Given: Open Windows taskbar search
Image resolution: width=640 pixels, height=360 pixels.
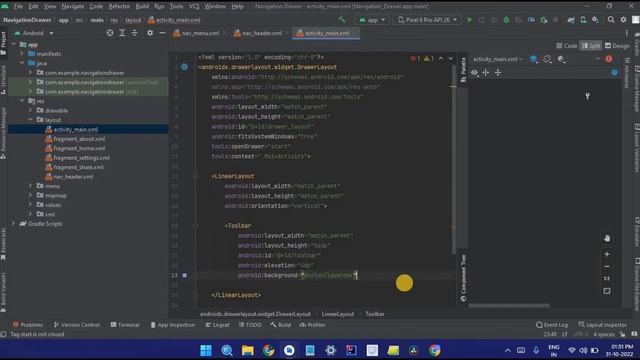Looking at the screenshot, I should point(227,350).
